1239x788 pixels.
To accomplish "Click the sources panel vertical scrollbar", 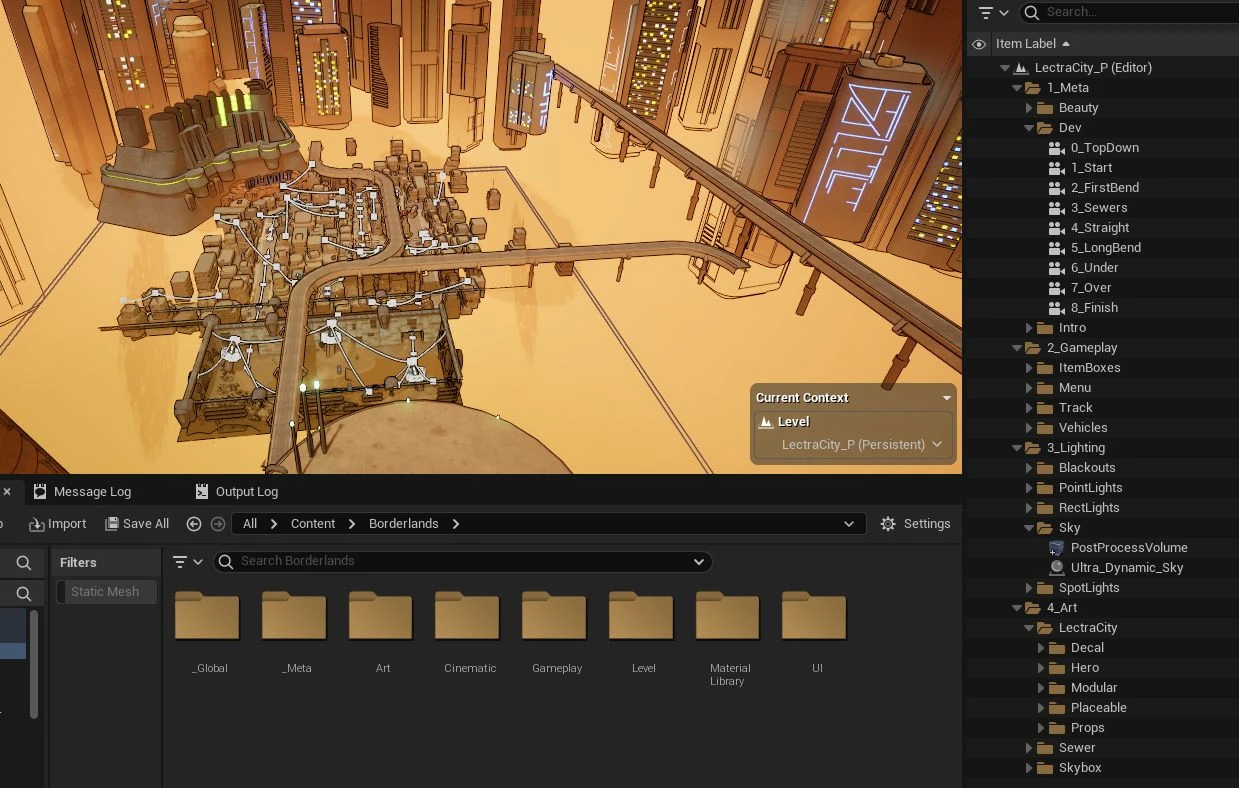I will [33, 664].
